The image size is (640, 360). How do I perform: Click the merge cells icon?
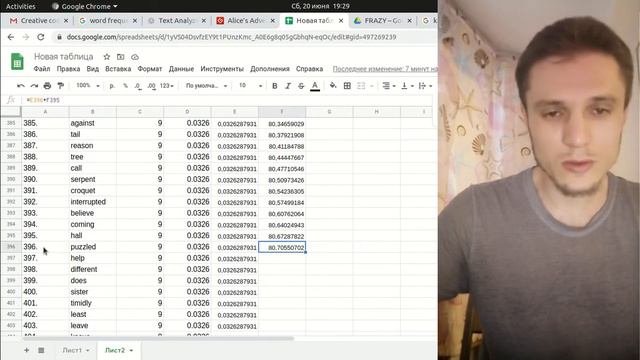pyautogui.click(x=361, y=86)
